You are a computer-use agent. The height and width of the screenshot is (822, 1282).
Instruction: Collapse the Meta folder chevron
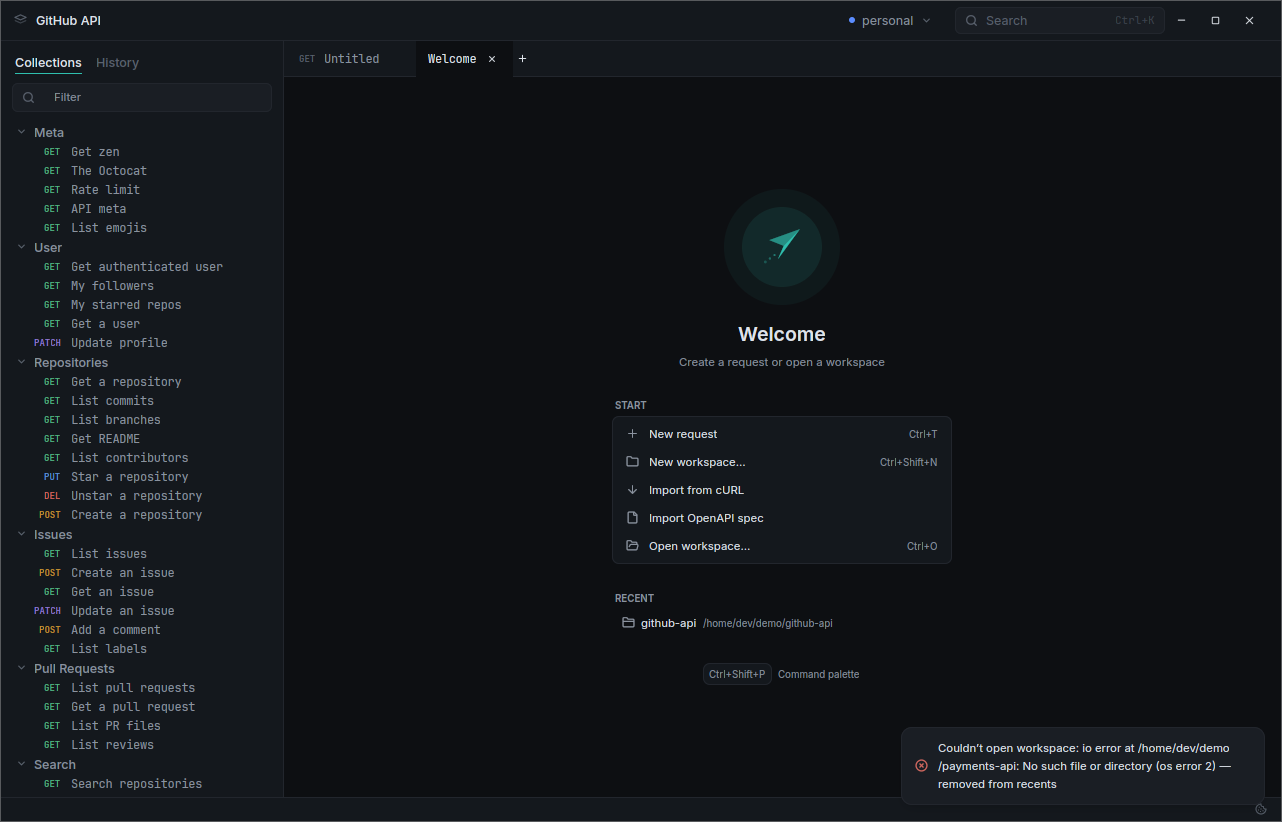(21, 132)
